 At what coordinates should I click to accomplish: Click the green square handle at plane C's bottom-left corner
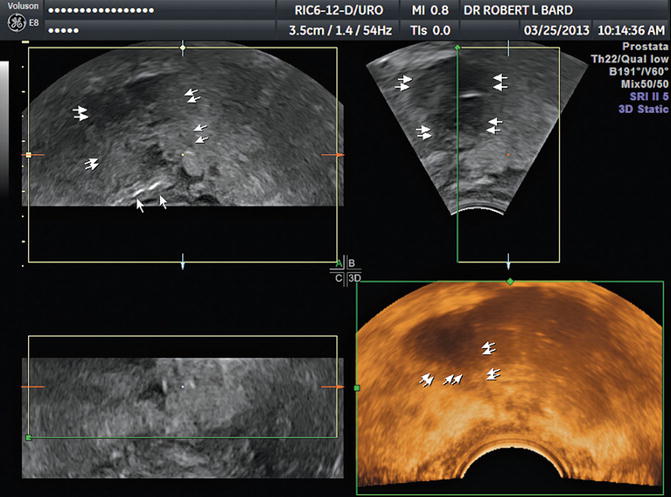click(29, 437)
